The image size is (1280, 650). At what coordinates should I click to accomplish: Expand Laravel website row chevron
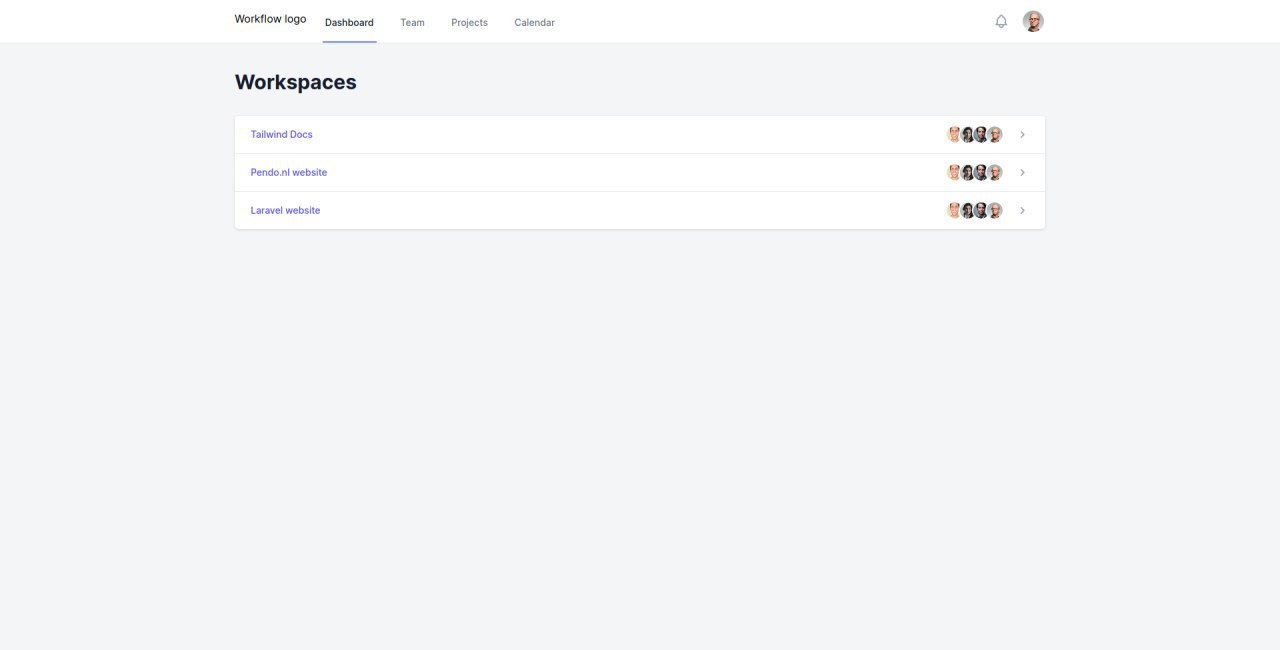[x=1022, y=210]
